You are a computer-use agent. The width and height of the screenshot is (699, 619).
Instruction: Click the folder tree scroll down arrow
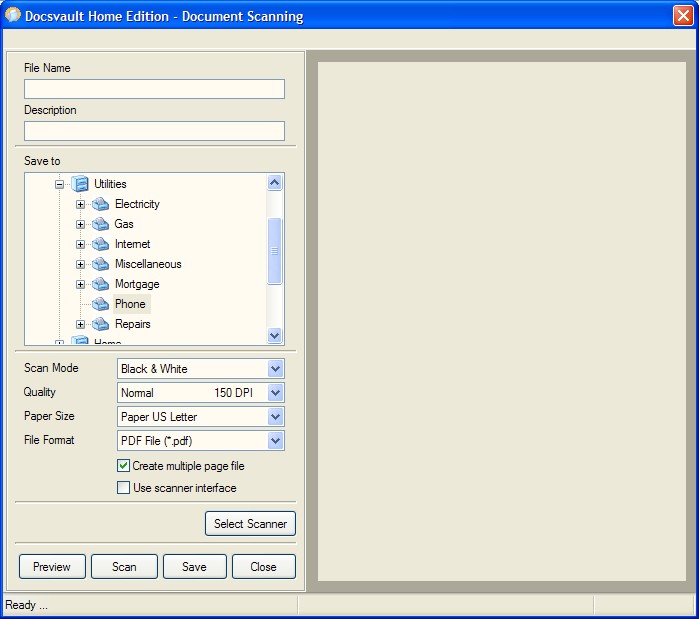(275, 336)
